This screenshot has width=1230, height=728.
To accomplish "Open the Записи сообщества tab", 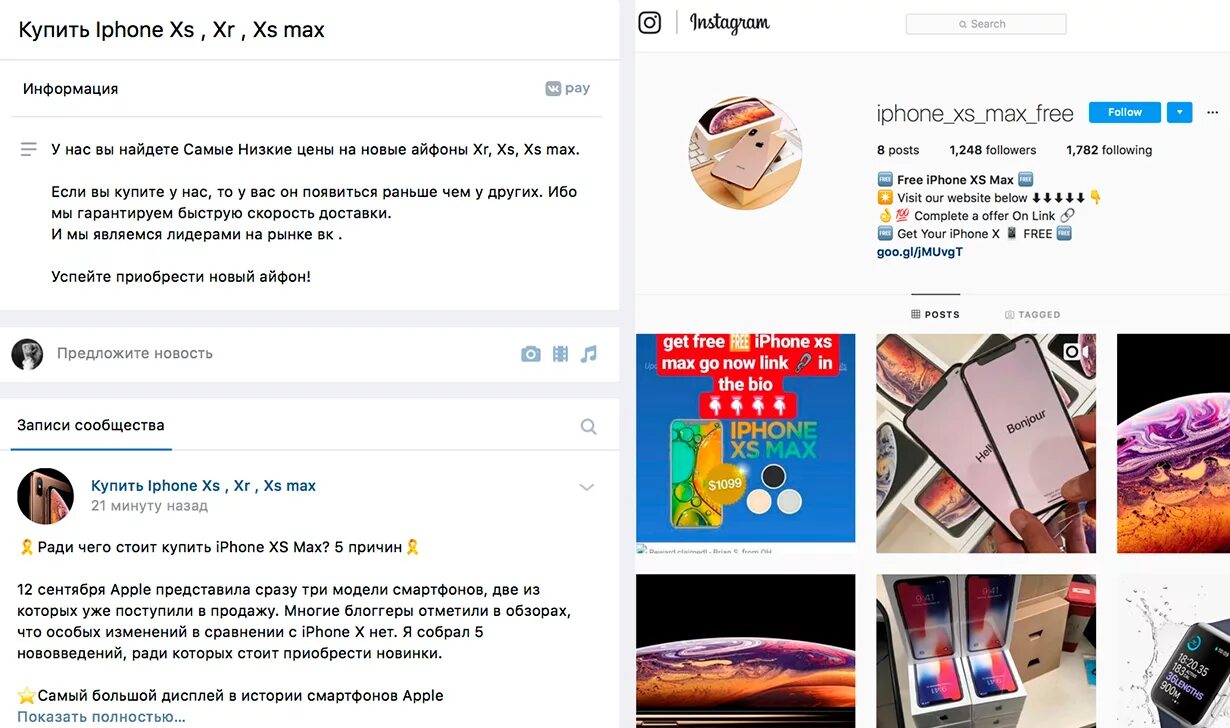I will [91, 425].
